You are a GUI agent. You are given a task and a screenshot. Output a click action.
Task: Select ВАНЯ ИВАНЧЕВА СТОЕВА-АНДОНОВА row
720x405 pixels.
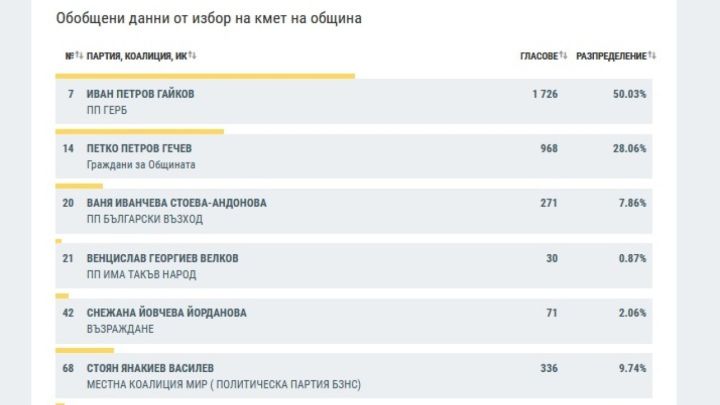click(354, 211)
